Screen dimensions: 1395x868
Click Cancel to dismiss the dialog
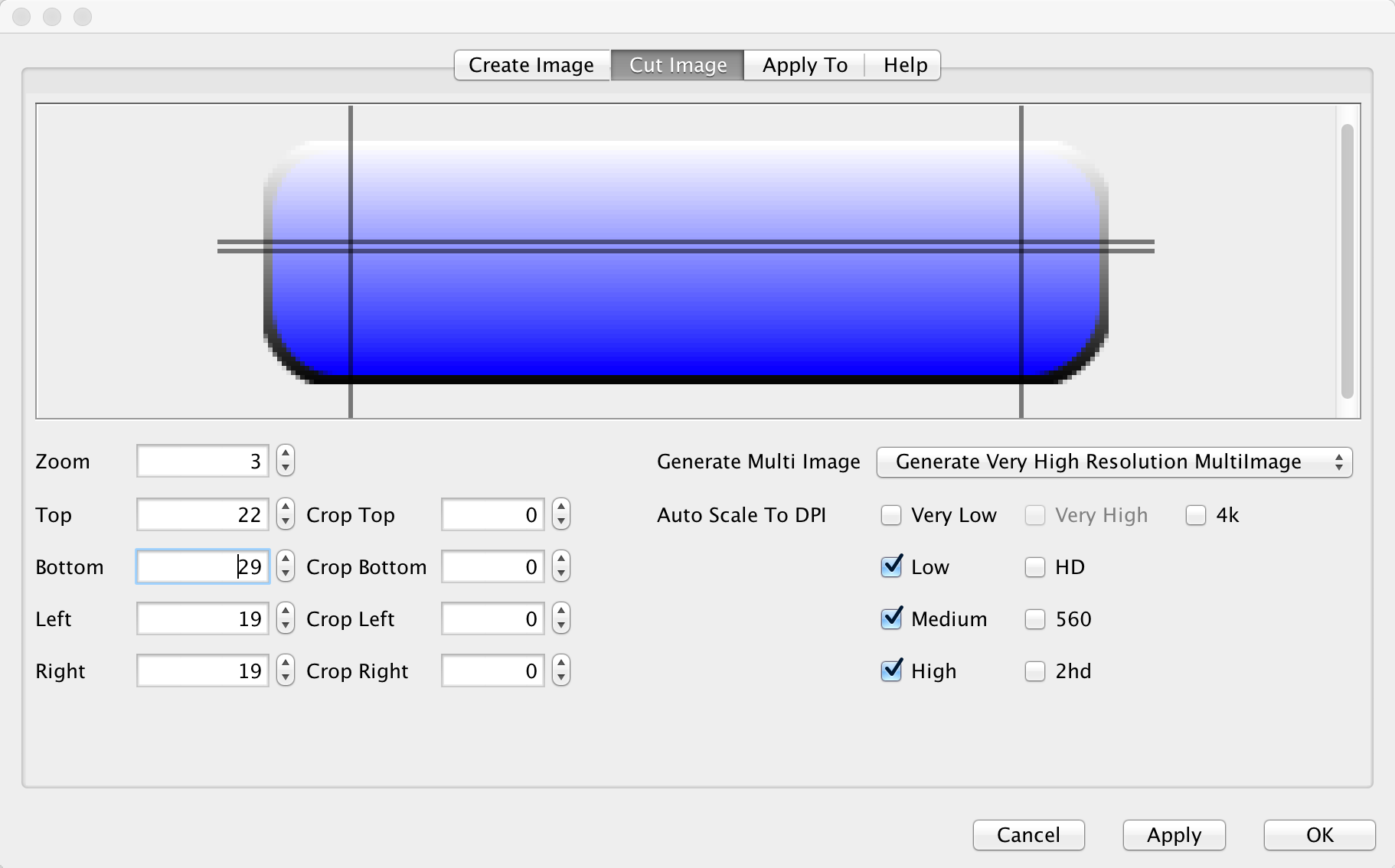point(1028,835)
